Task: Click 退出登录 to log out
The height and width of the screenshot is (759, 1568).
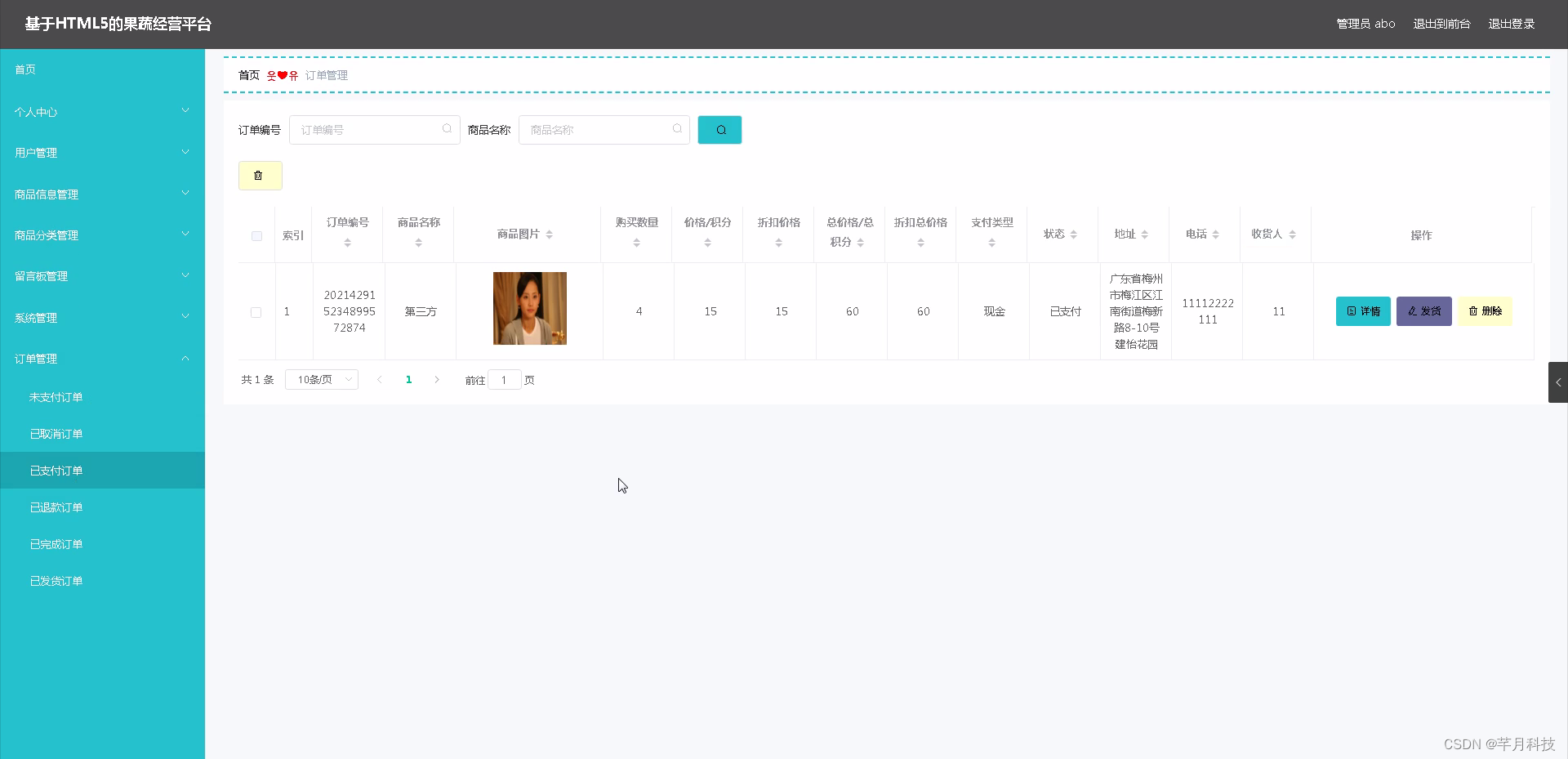Action: [1512, 24]
